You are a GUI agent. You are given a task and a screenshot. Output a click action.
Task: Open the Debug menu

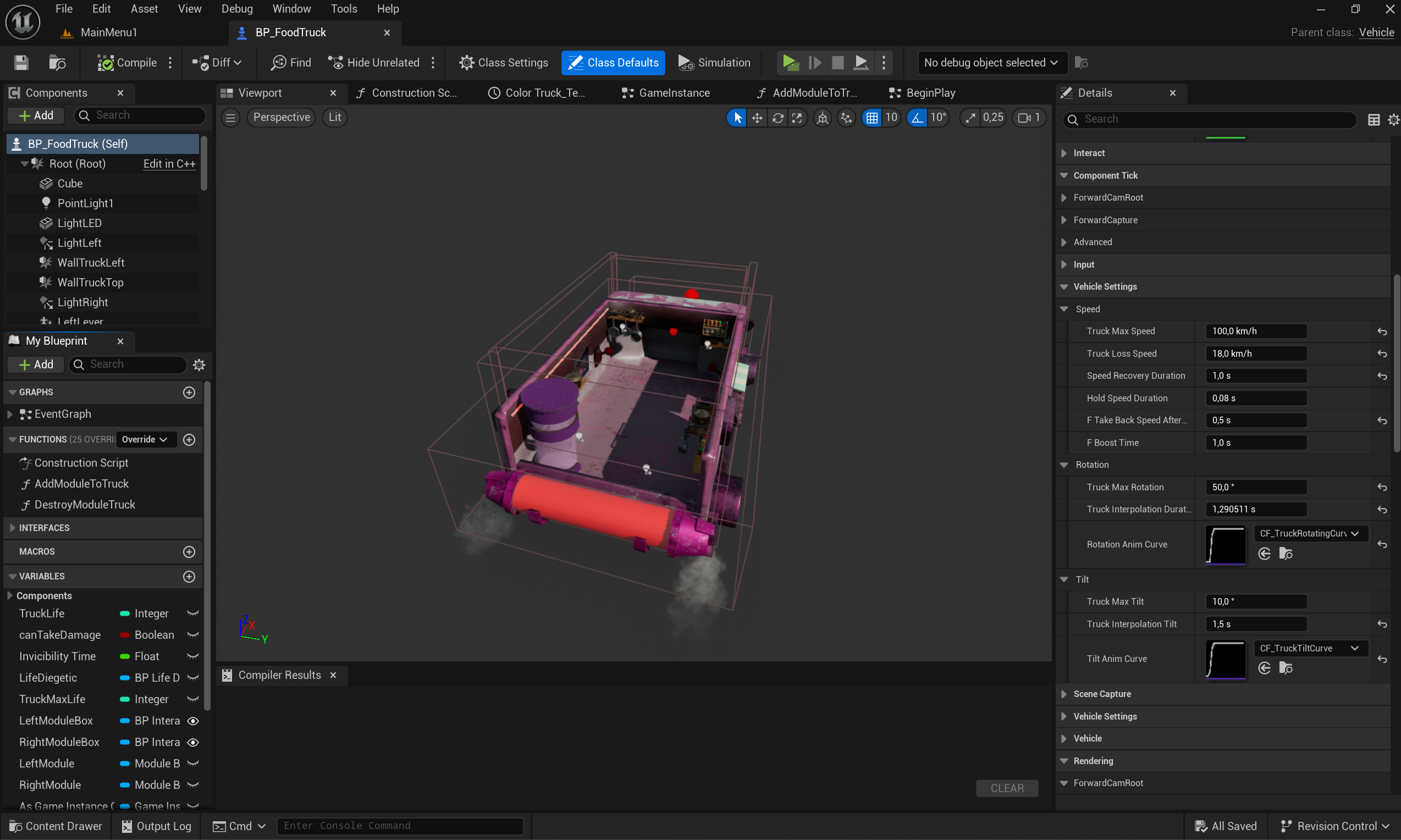(x=237, y=8)
